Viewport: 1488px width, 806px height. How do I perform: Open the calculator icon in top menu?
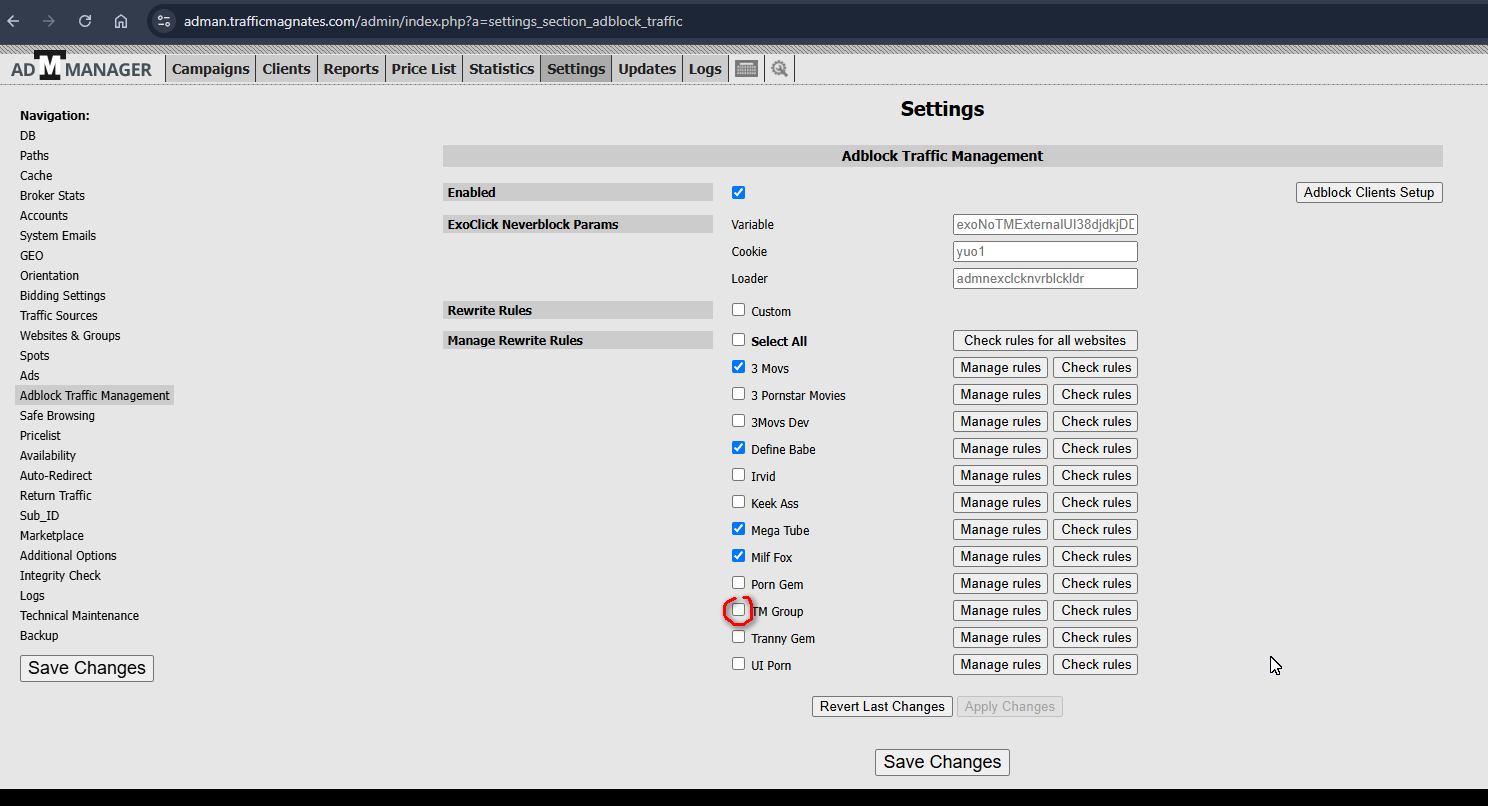[746, 68]
